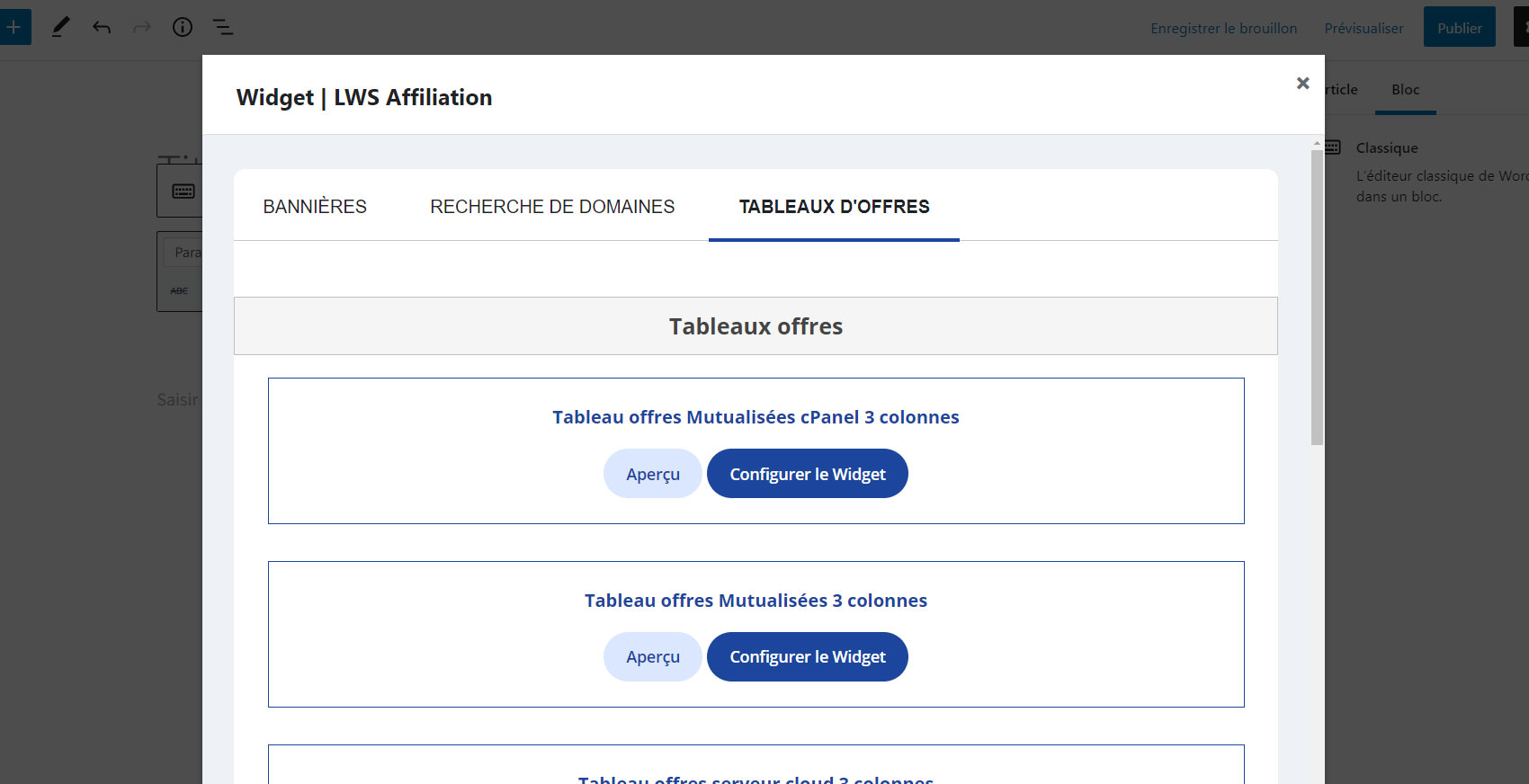1529x784 pixels.
Task: Click the Widget | LWS Affiliation heading
Action: (x=364, y=97)
